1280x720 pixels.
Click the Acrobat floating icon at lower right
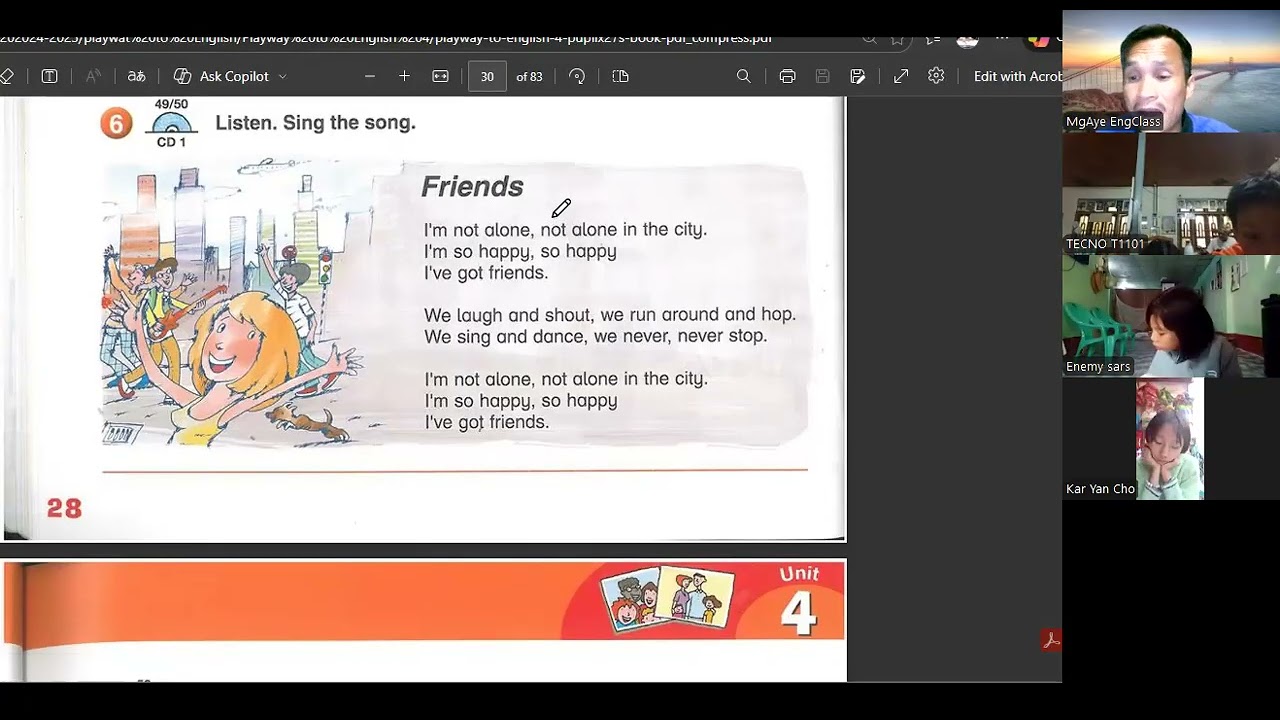point(1050,640)
